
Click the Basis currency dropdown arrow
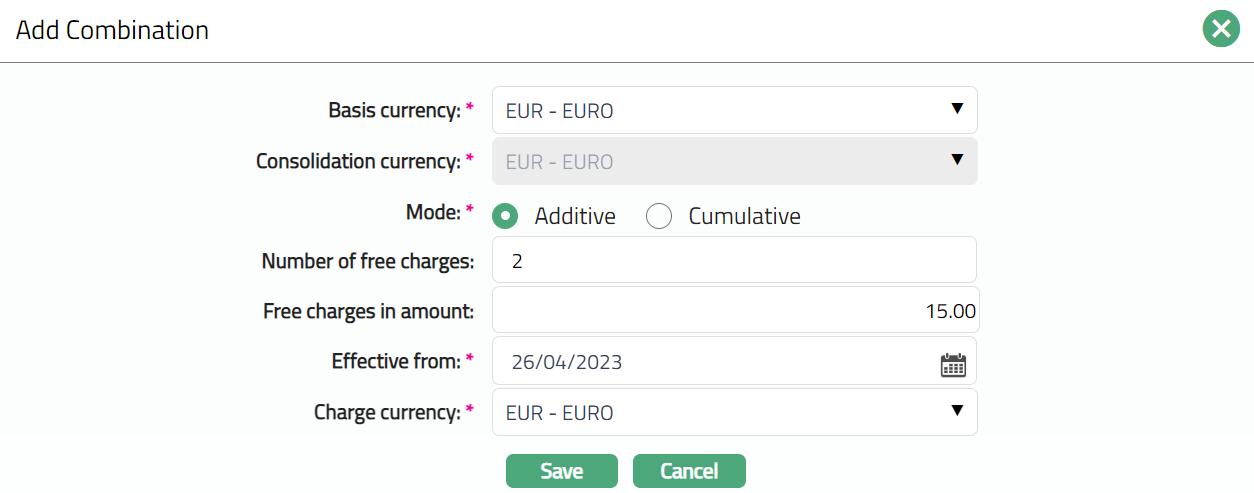[956, 109]
